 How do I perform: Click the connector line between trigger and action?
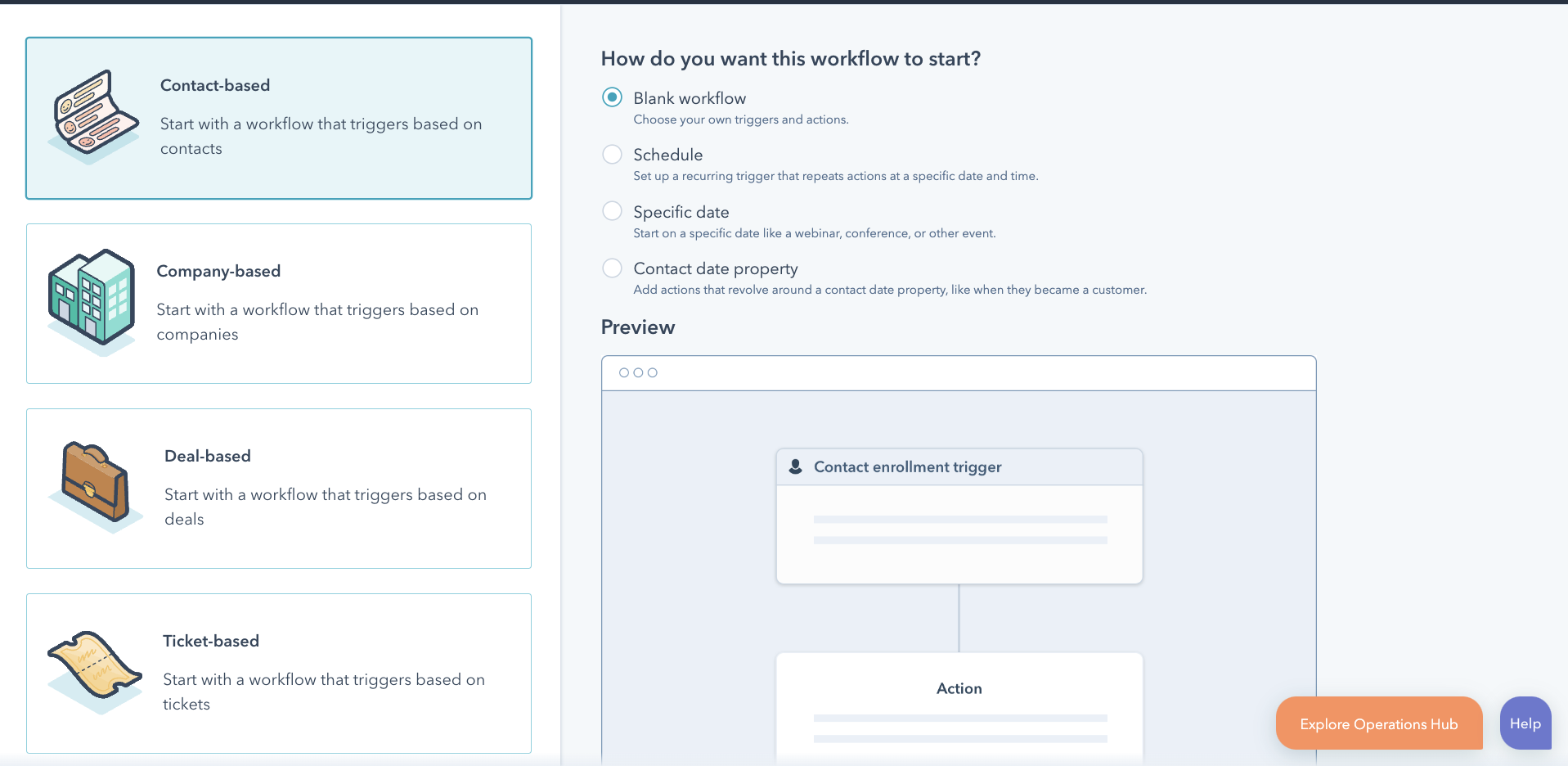[959, 618]
